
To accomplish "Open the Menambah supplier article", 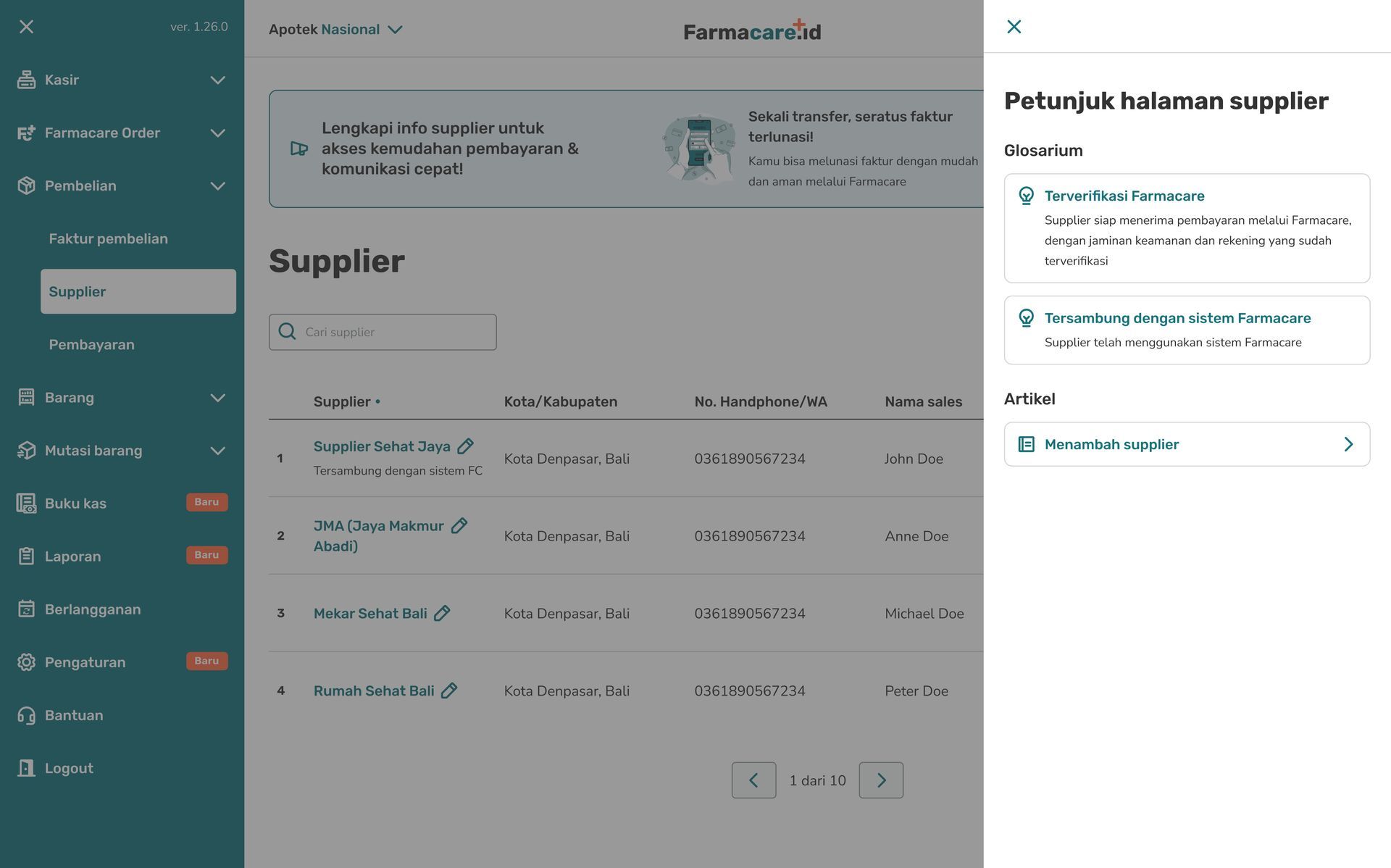I will (x=1187, y=444).
